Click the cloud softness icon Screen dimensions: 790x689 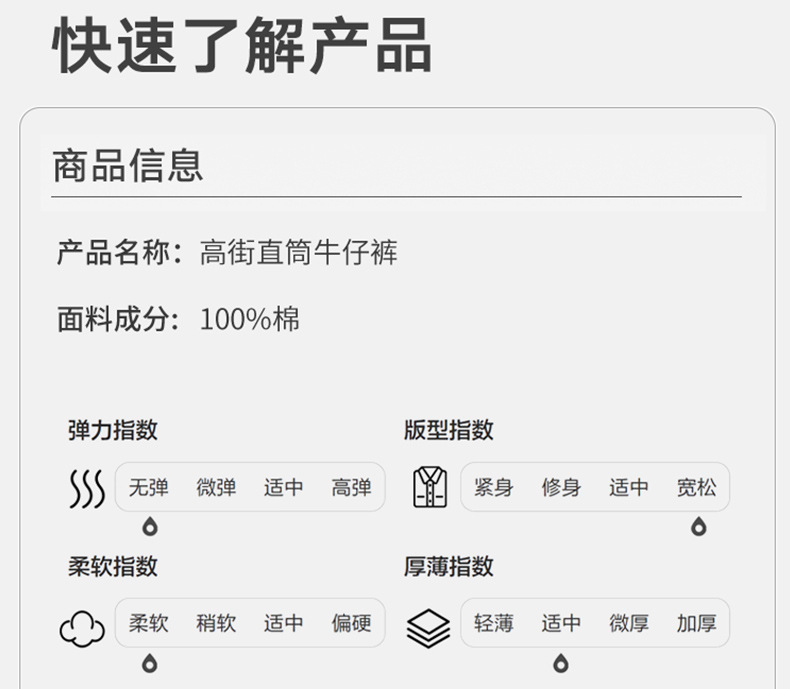pos(82,629)
